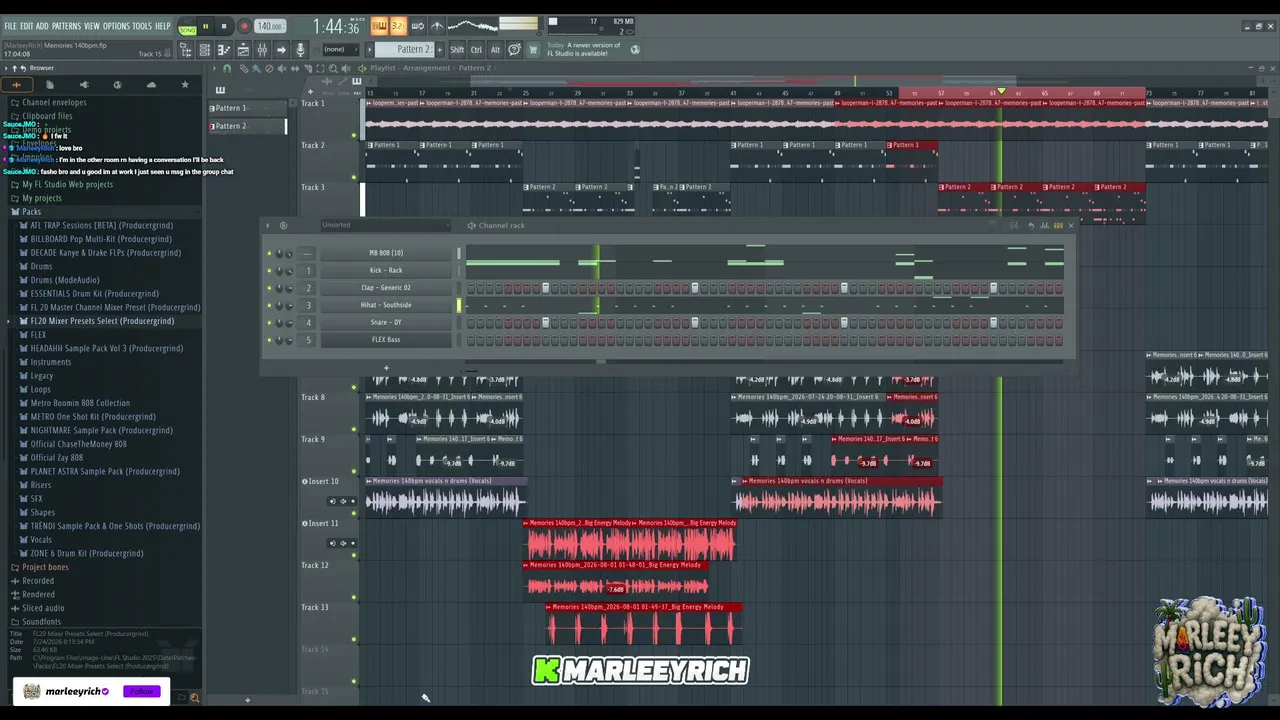Open the Piano roll from the toolbar
The image size is (1280, 720).
click(224, 50)
